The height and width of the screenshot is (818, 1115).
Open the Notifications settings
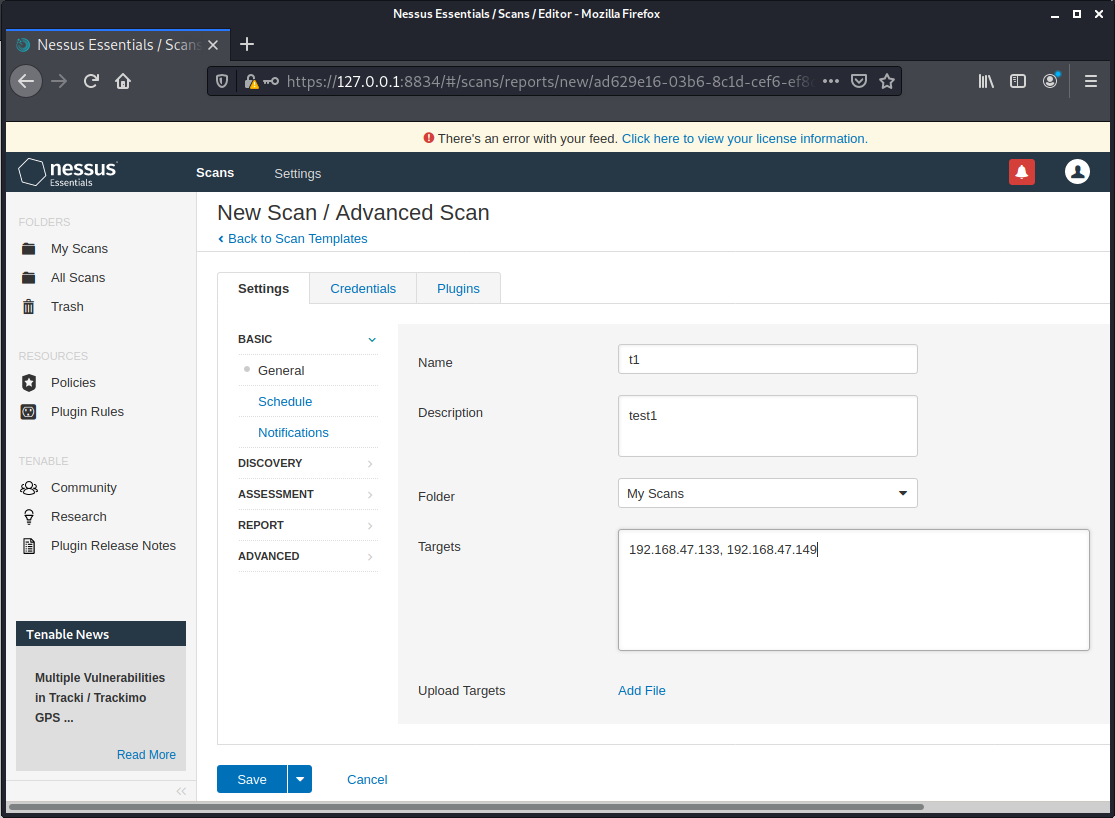[x=293, y=432]
